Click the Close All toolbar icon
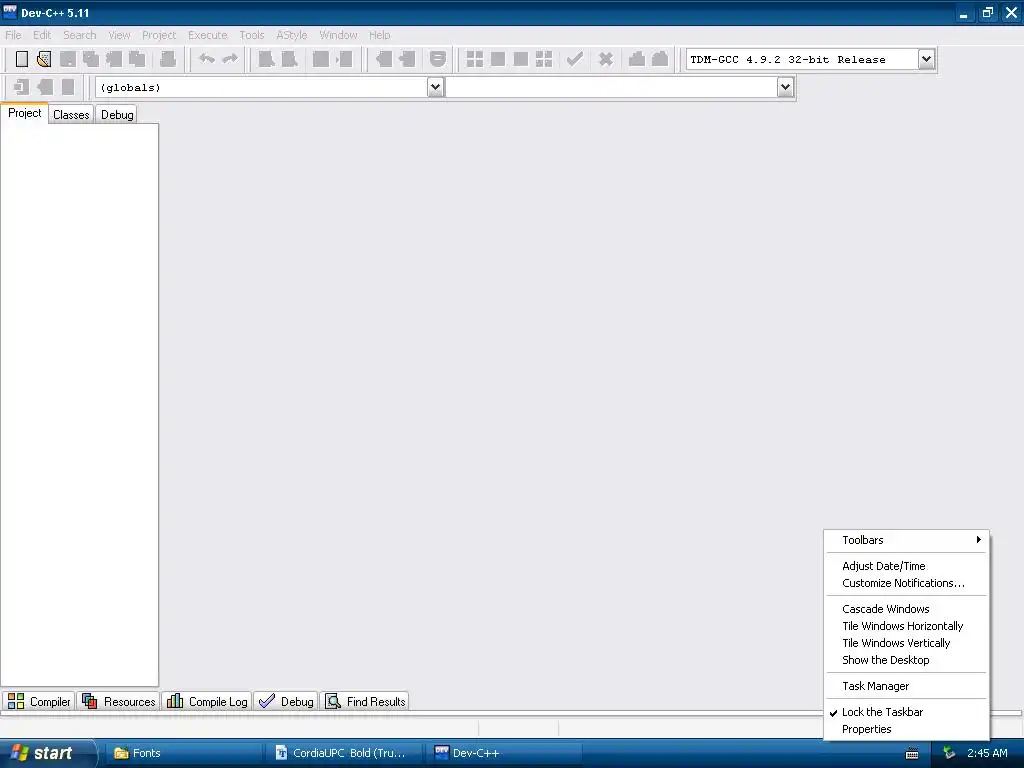Viewport: 1024px width, 768px height. point(137,59)
